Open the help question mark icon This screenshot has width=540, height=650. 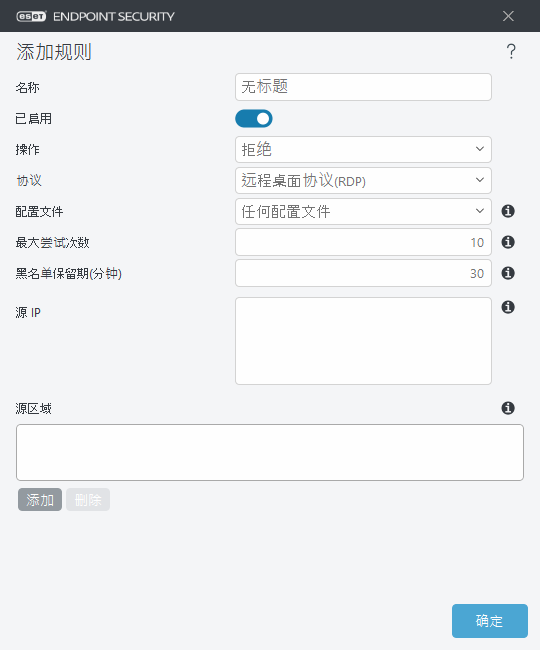511,51
